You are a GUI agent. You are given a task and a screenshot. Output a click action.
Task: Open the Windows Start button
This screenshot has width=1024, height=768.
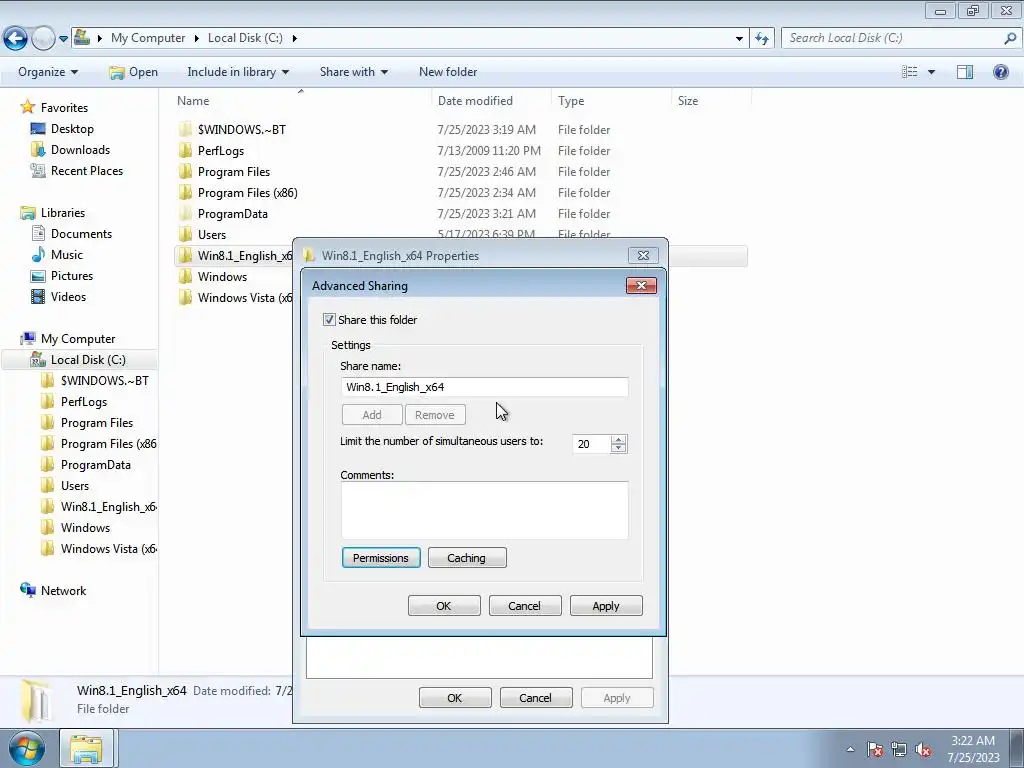[25, 749]
